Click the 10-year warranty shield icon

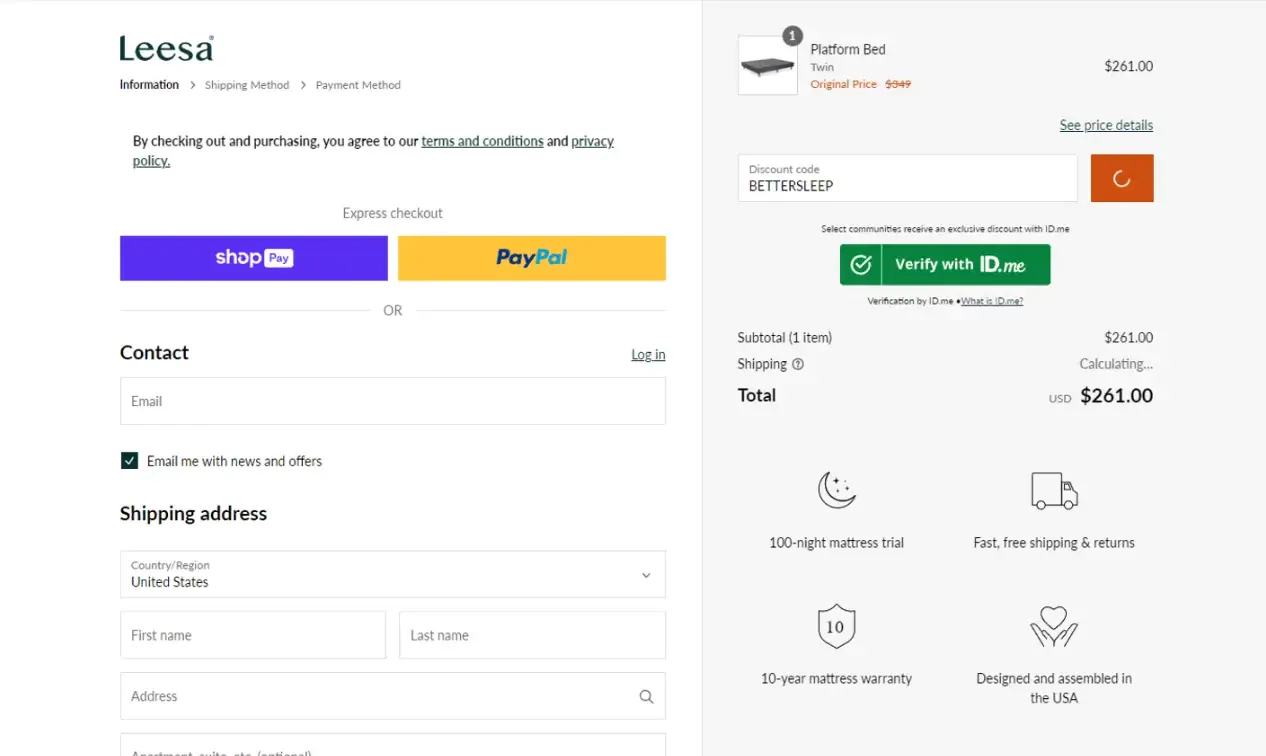click(x=836, y=626)
